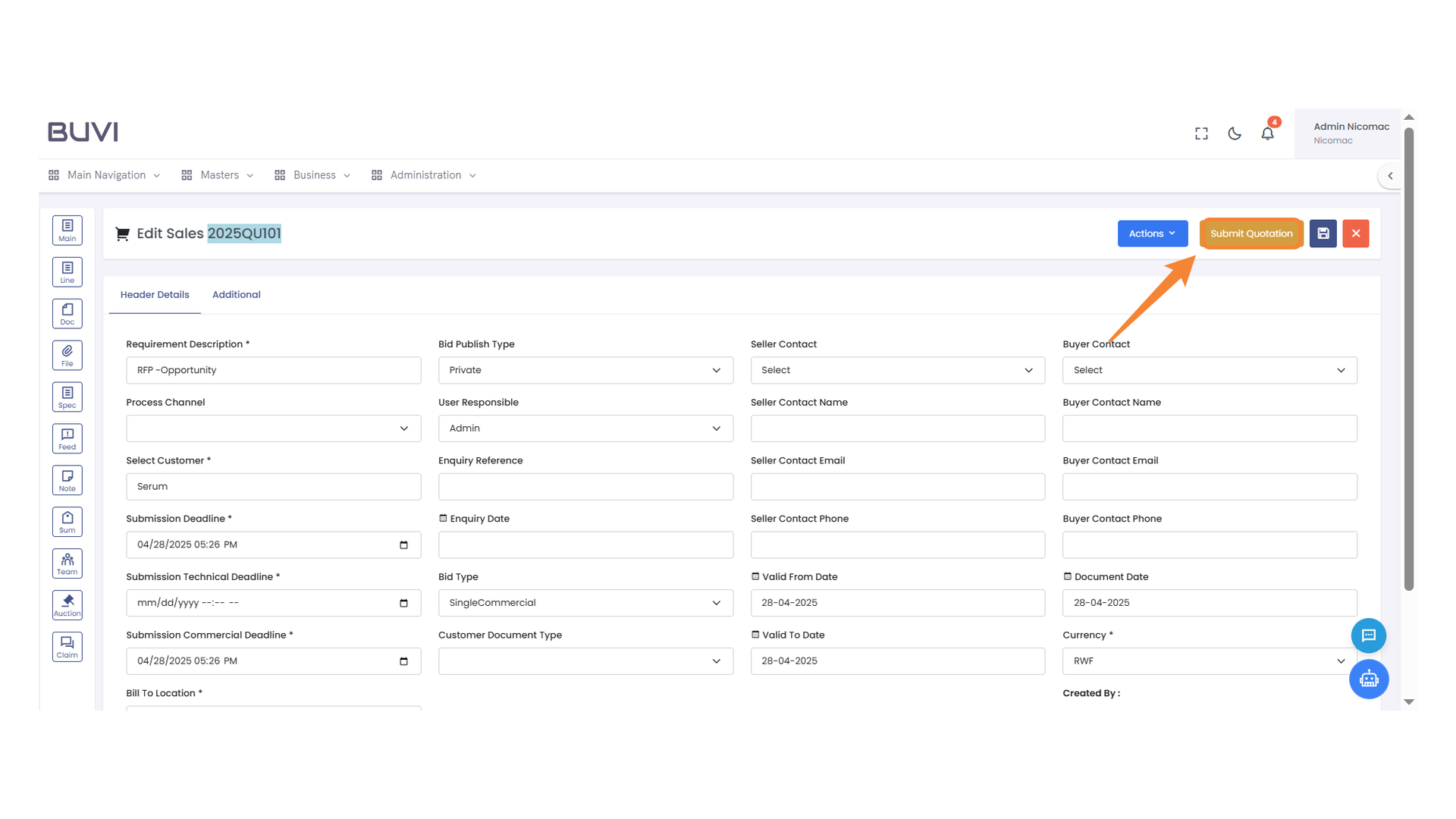Screen dimensions: 1456x819
Task: Switch to the Additional tab
Action: coord(236,294)
